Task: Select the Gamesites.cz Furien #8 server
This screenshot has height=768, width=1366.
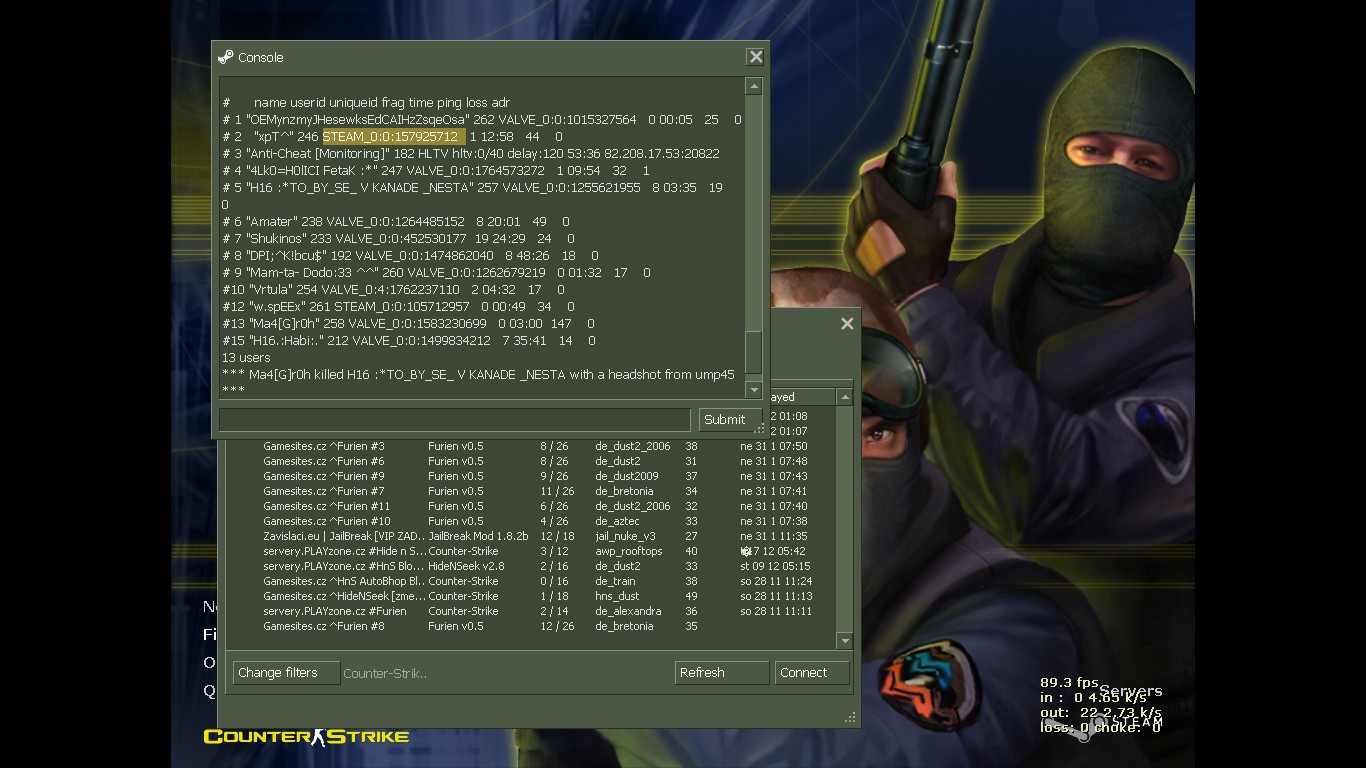Action: point(324,626)
